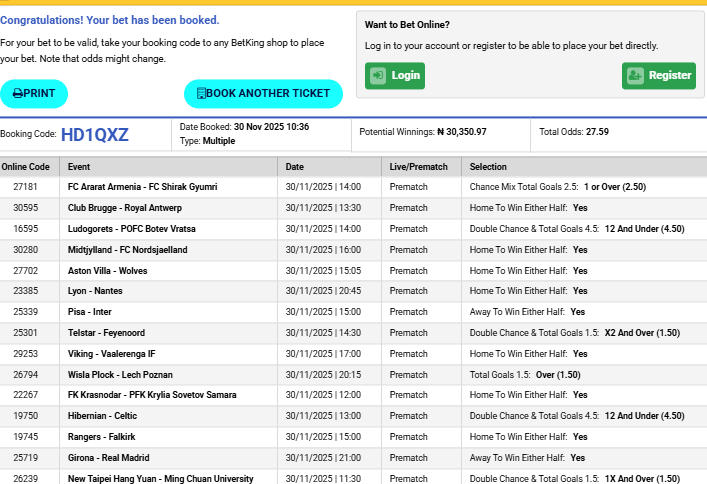Click the Register button
The height and width of the screenshot is (484, 707).
coord(659,76)
